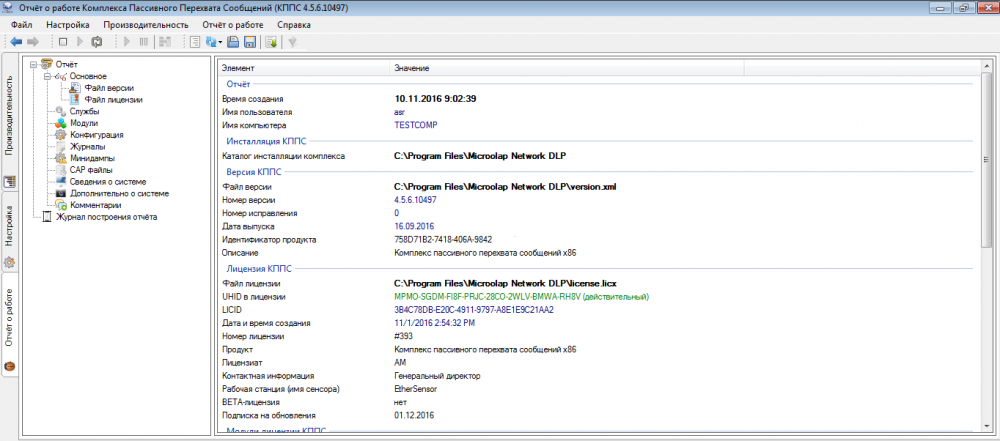Click the blue refresh report icon

(211, 42)
